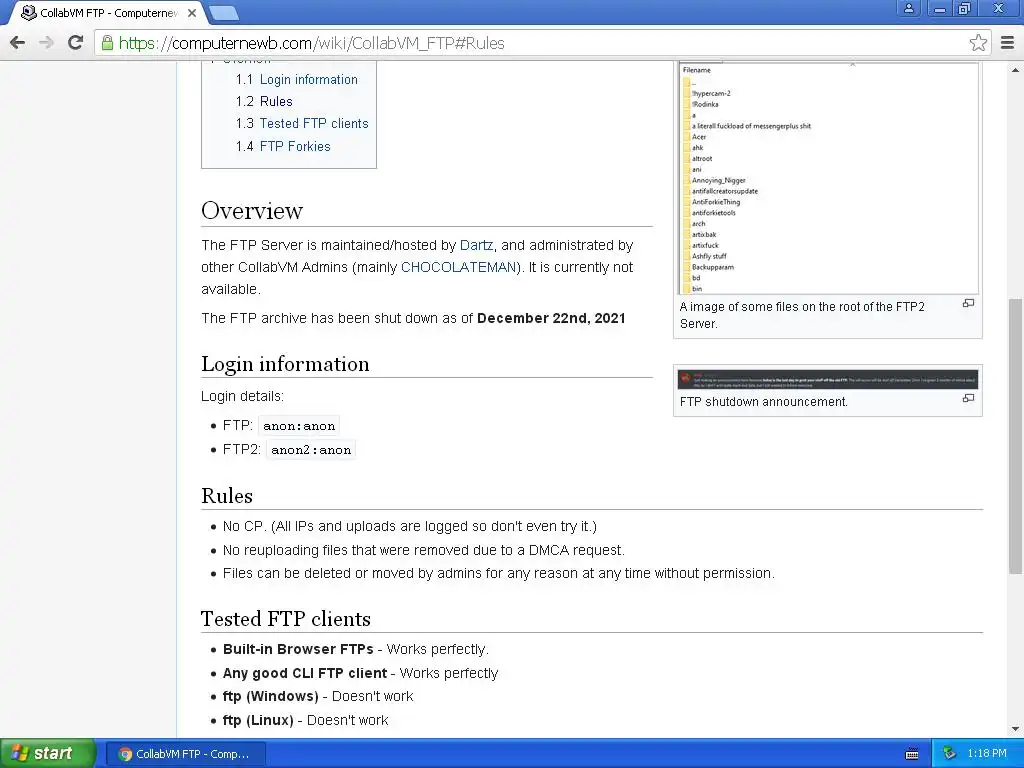Click the December 22nd, 2021 bold date
1024x768 pixels.
(x=551, y=318)
